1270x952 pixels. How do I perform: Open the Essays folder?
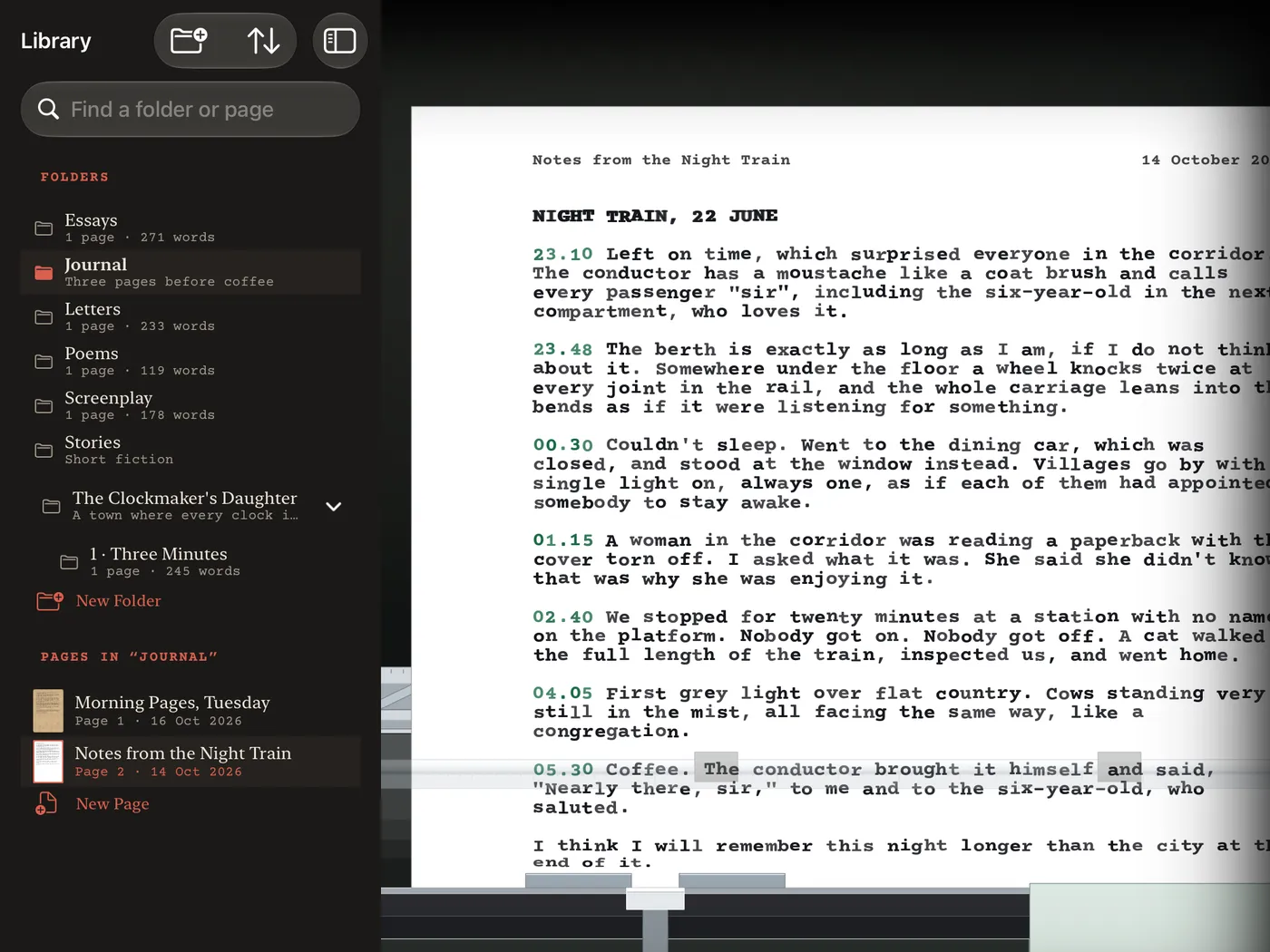tap(190, 228)
